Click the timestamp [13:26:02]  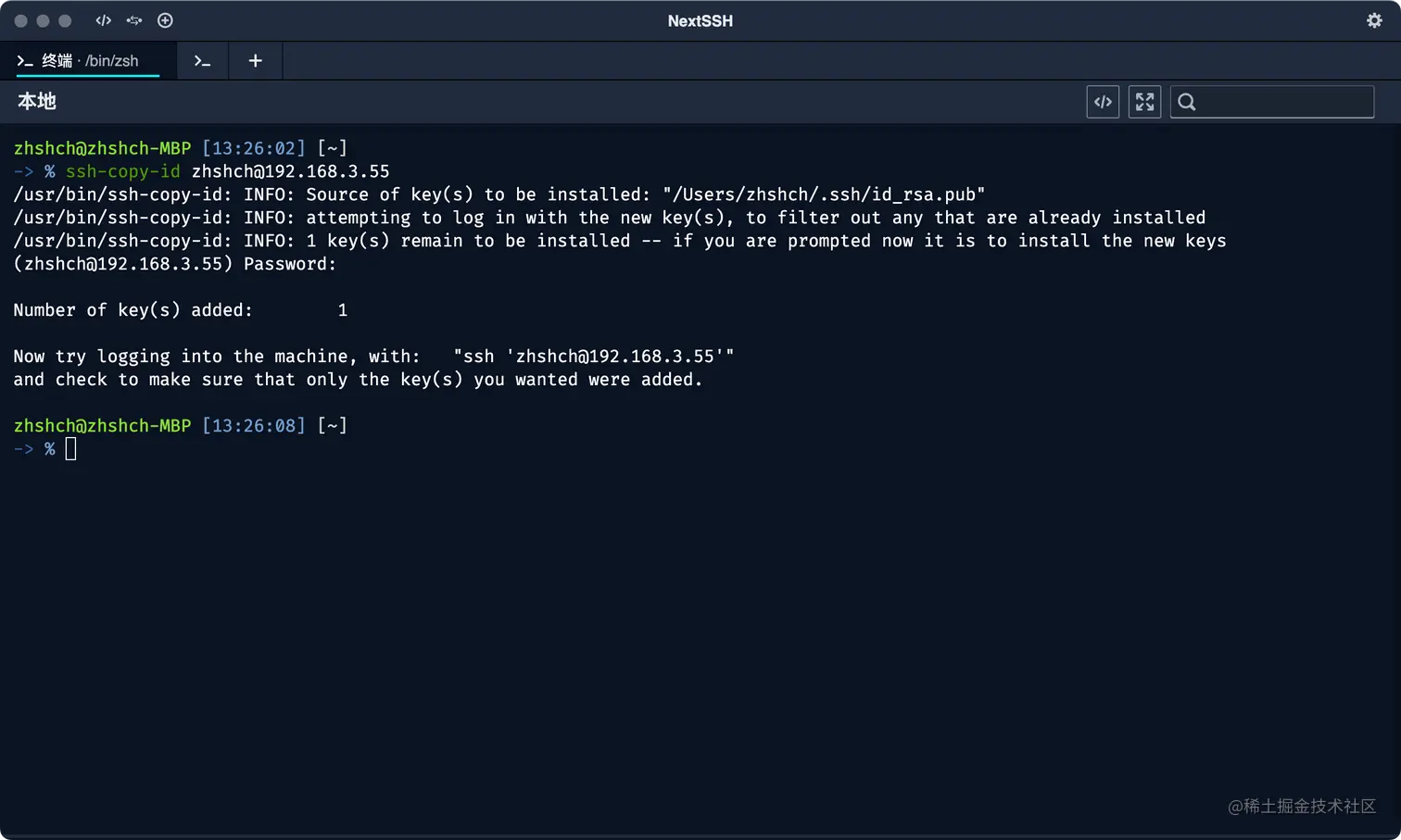(x=254, y=148)
